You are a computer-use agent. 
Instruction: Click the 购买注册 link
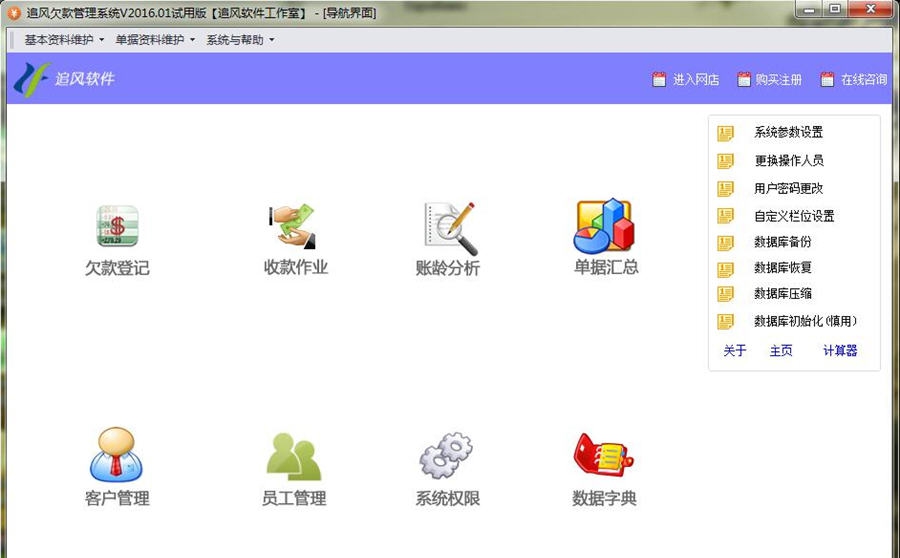tap(778, 80)
